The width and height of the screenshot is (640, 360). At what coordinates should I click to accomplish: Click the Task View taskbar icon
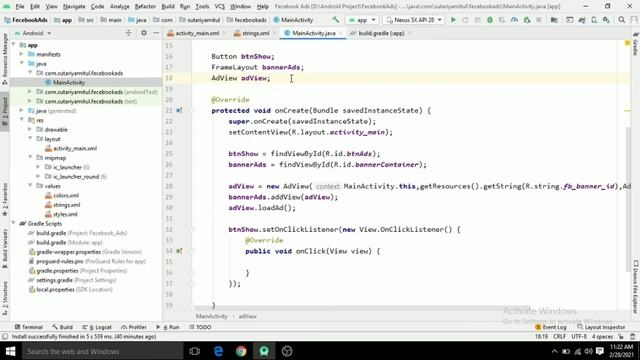click(195, 351)
